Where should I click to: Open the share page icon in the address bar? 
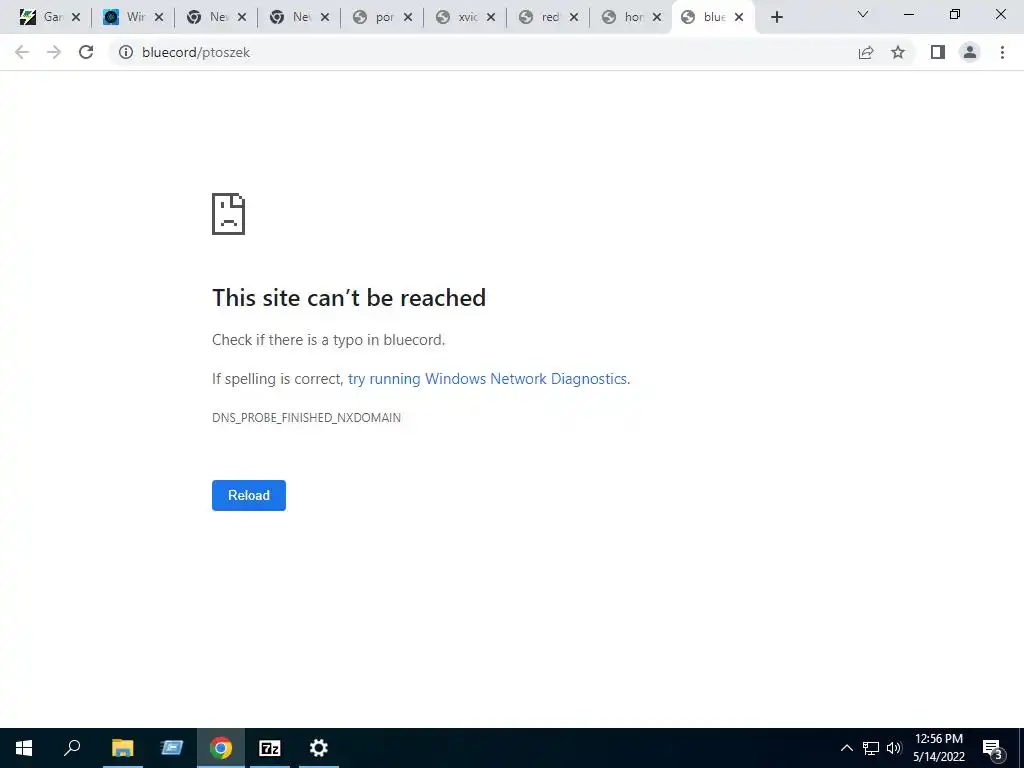866,52
